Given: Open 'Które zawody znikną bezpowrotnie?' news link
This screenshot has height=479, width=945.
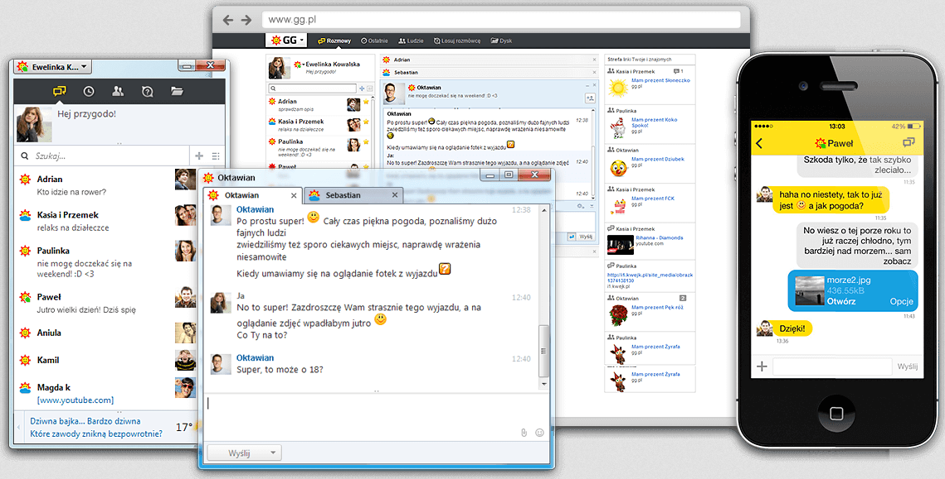Looking at the screenshot, I should click(96, 433).
